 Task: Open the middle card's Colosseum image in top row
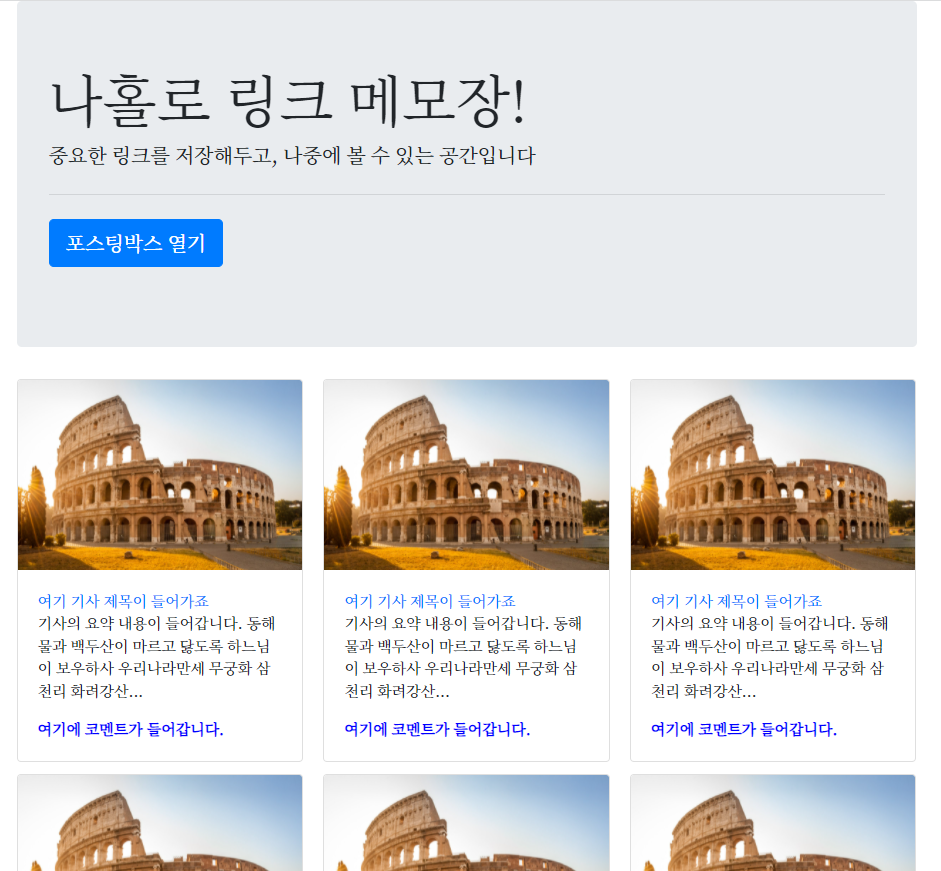click(466, 475)
